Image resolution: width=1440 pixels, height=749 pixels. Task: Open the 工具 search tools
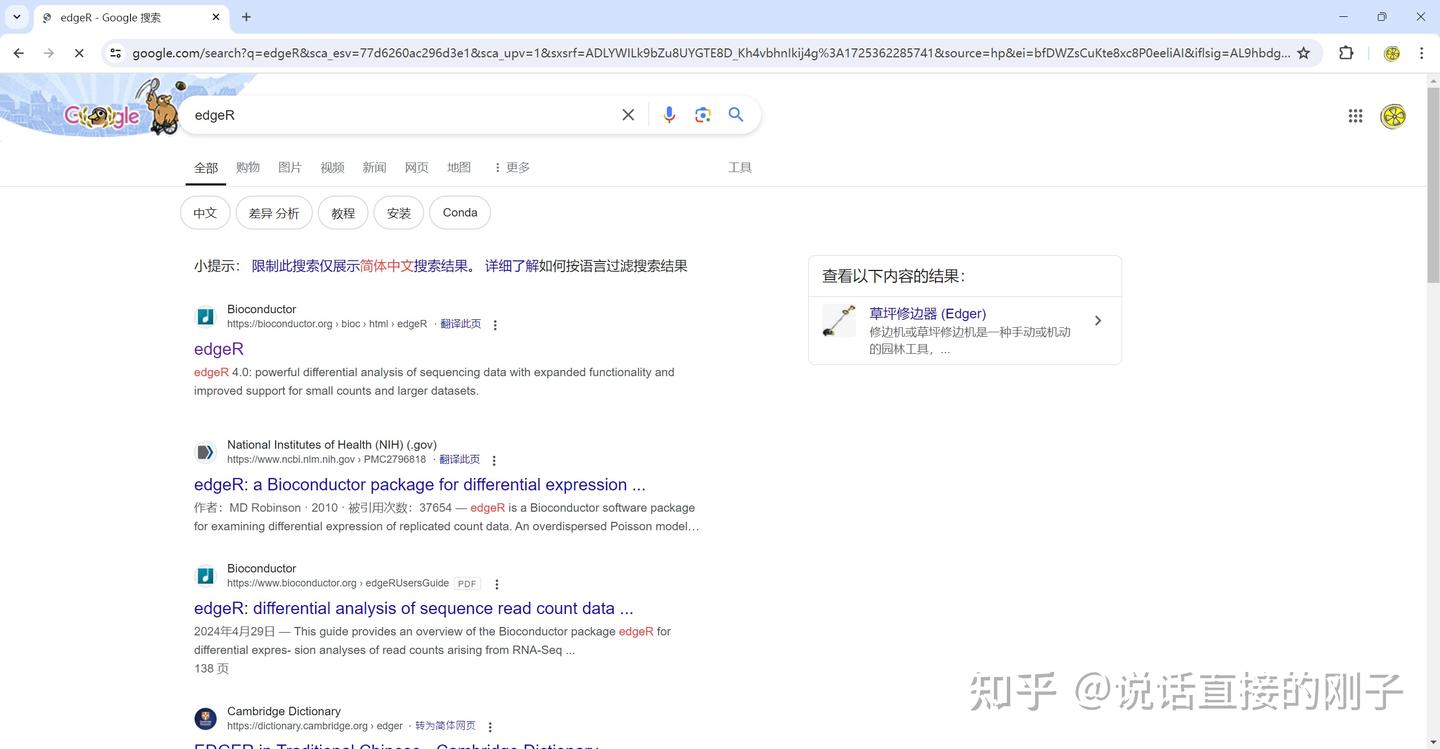coord(740,167)
